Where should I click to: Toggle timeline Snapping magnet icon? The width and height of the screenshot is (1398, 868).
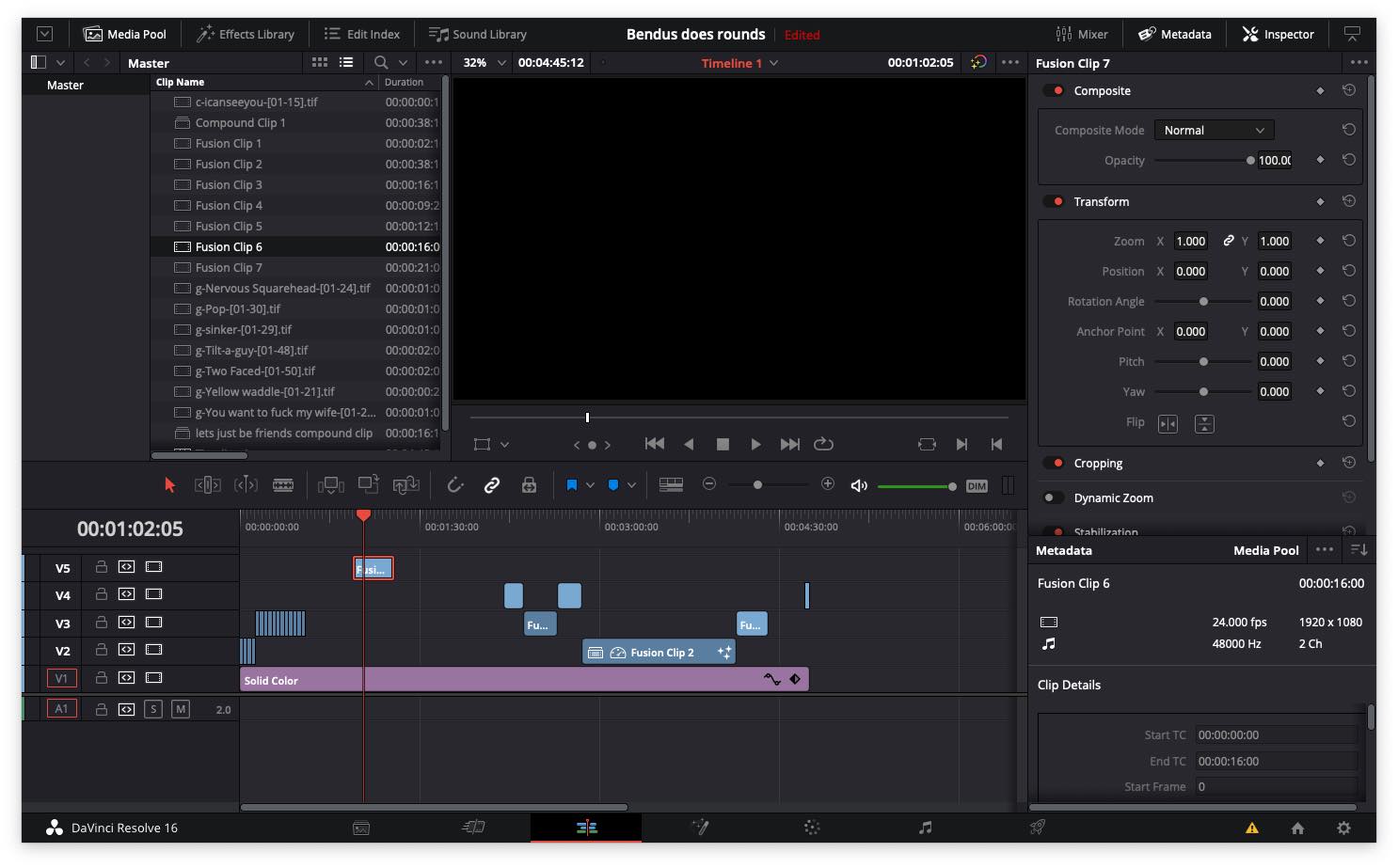455,485
